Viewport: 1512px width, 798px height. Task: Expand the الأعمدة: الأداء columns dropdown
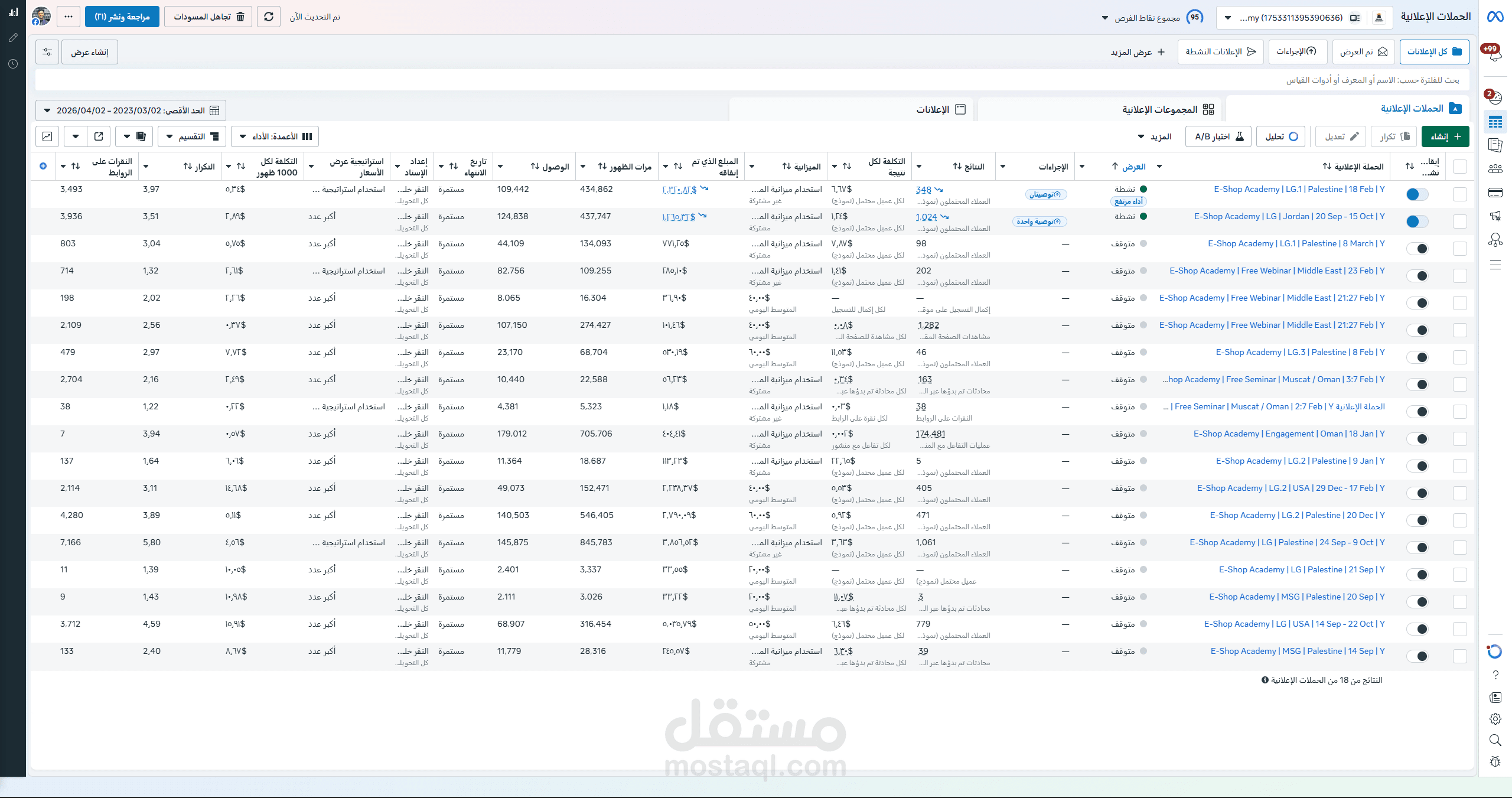click(275, 136)
